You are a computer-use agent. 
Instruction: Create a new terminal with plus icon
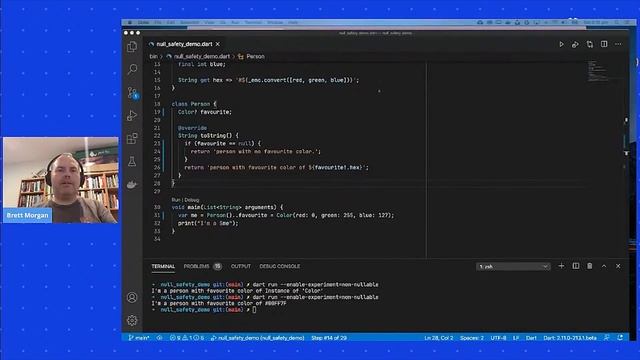tap(561, 266)
